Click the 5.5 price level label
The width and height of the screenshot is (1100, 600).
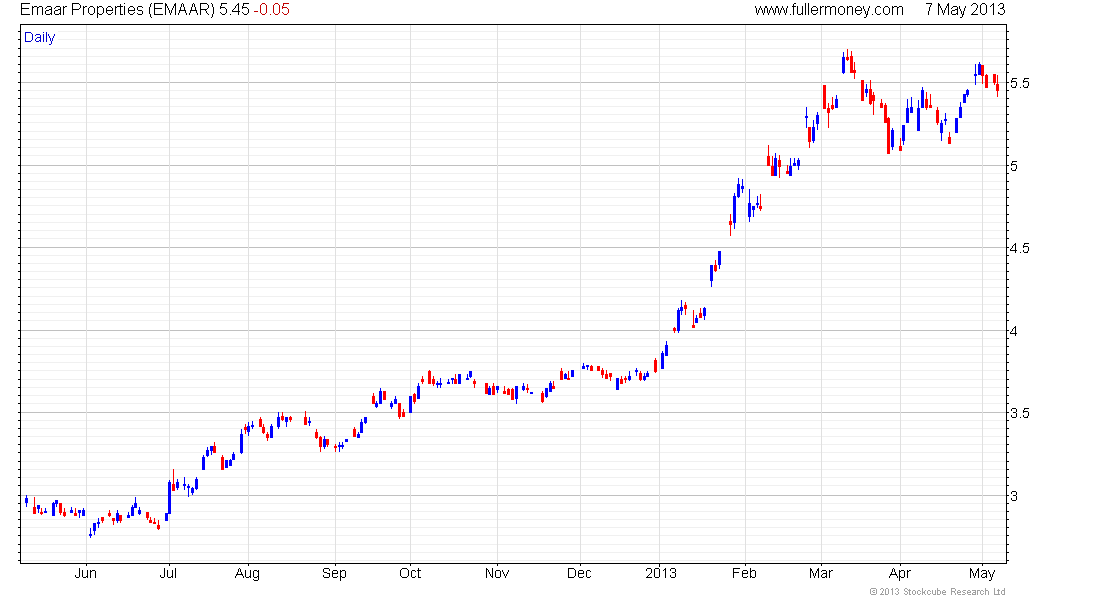1020,84
